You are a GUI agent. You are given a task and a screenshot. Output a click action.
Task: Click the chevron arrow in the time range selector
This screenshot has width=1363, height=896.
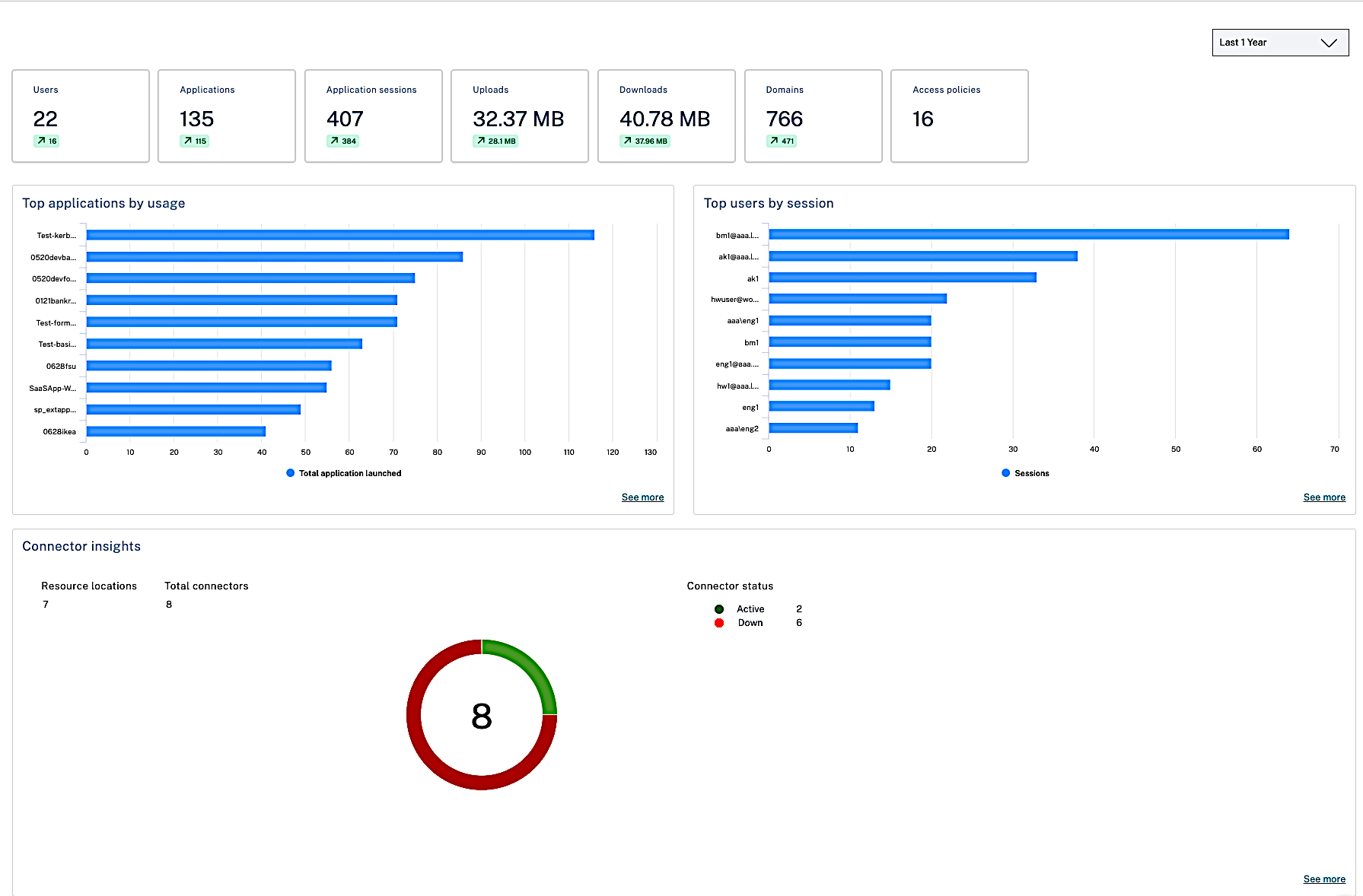1329,43
